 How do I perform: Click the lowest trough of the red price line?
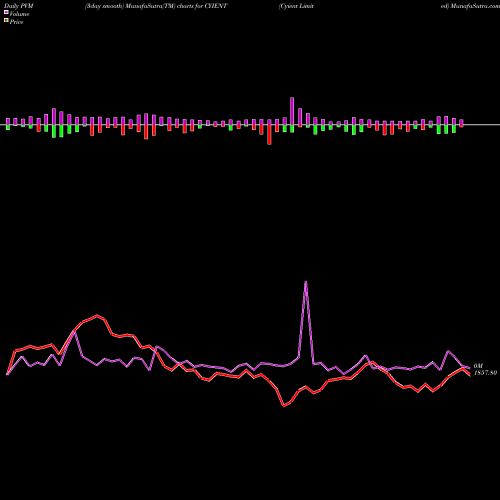pyautogui.click(x=284, y=406)
